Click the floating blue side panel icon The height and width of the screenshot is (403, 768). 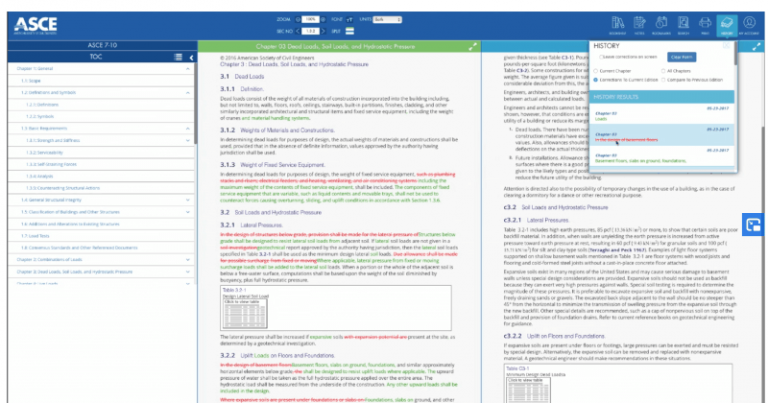click(x=753, y=225)
